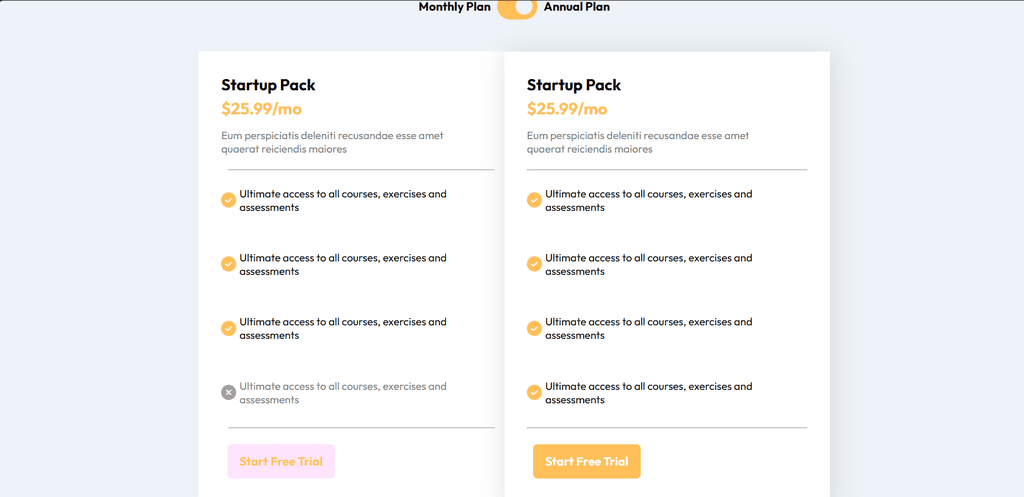Click fourth checkmark icon in right card
The width and height of the screenshot is (1024, 497).
[x=534, y=393]
